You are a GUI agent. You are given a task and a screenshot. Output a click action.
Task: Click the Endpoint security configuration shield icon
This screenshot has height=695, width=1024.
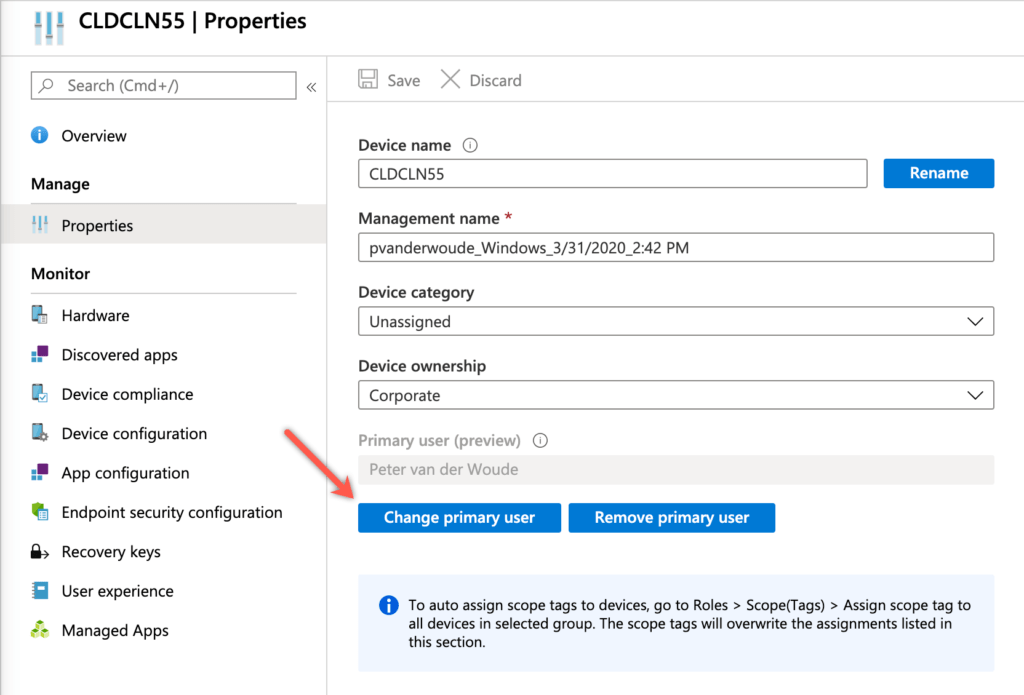click(x=40, y=512)
